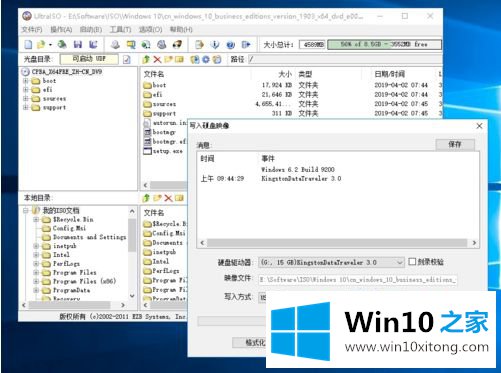Expand the efi folder in image tree
This screenshot has width=501, height=373.
pyautogui.click(x=25, y=89)
